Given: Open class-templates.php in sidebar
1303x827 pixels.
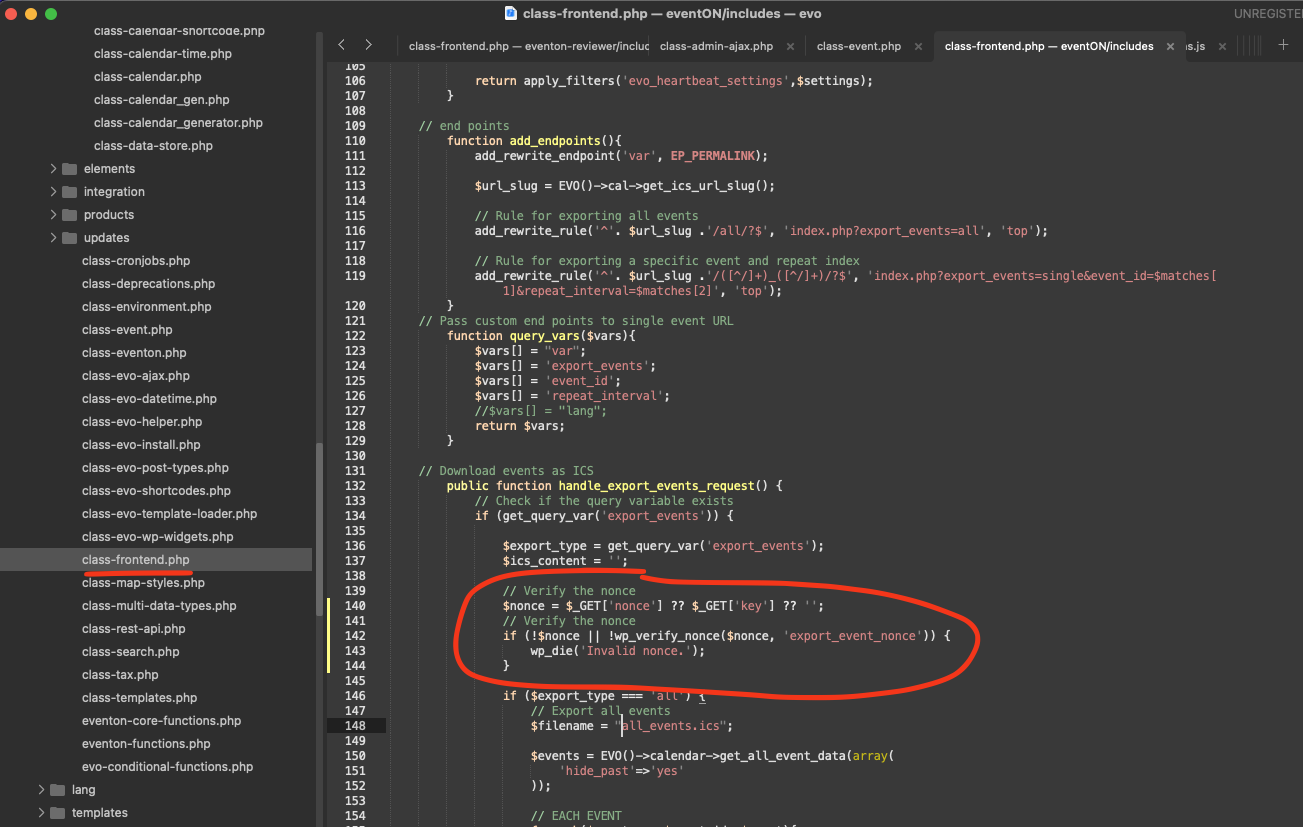Looking at the screenshot, I should tap(139, 698).
